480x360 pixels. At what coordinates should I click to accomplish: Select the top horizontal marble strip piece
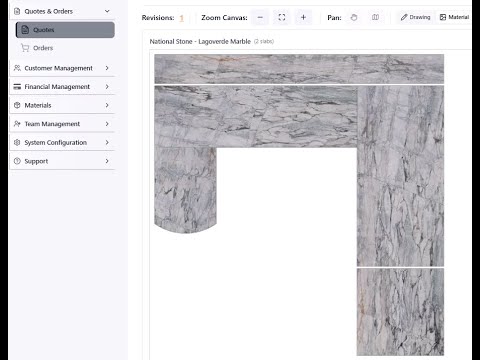click(x=299, y=69)
